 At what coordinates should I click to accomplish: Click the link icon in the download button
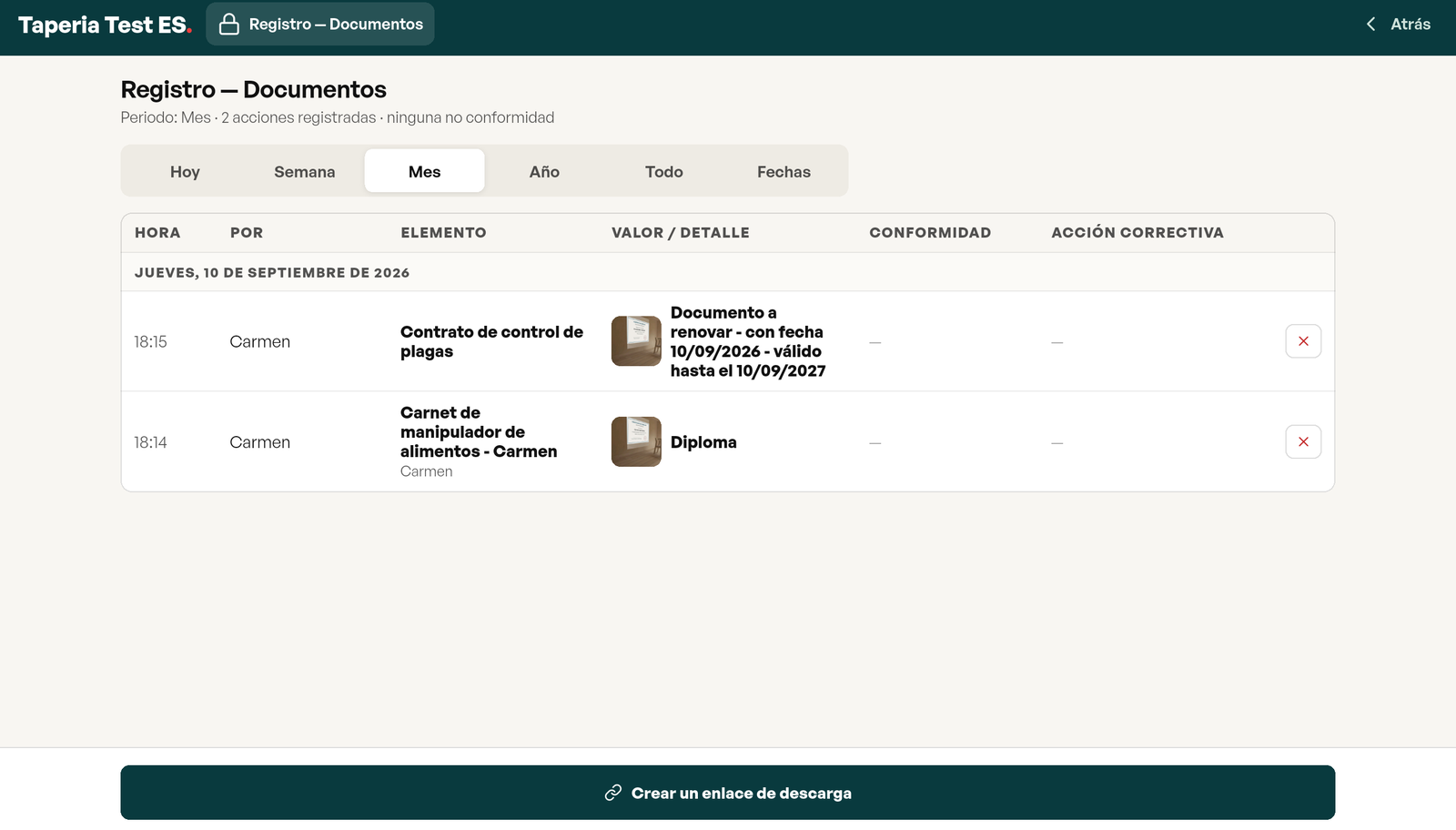point(613,793)
